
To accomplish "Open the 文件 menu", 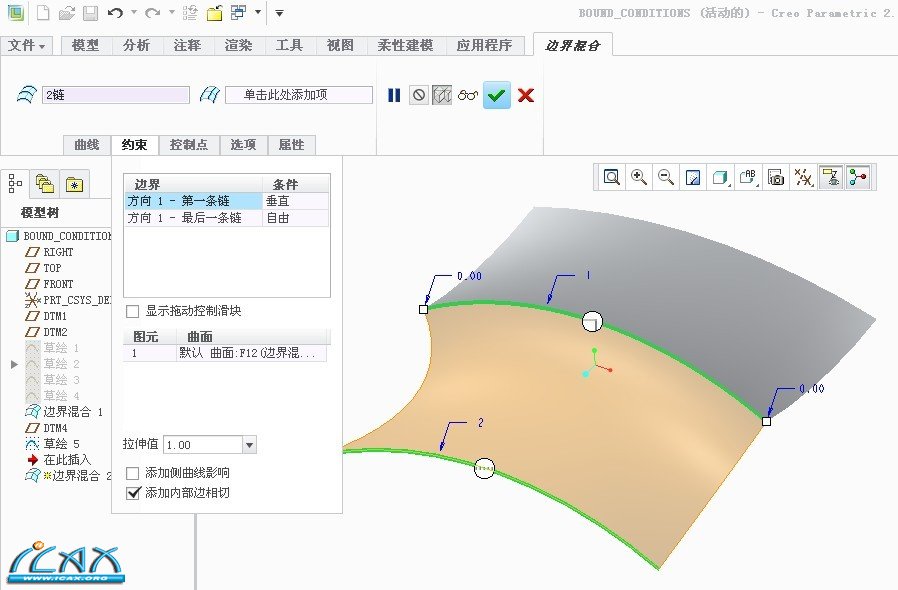I will coord(26,45).
